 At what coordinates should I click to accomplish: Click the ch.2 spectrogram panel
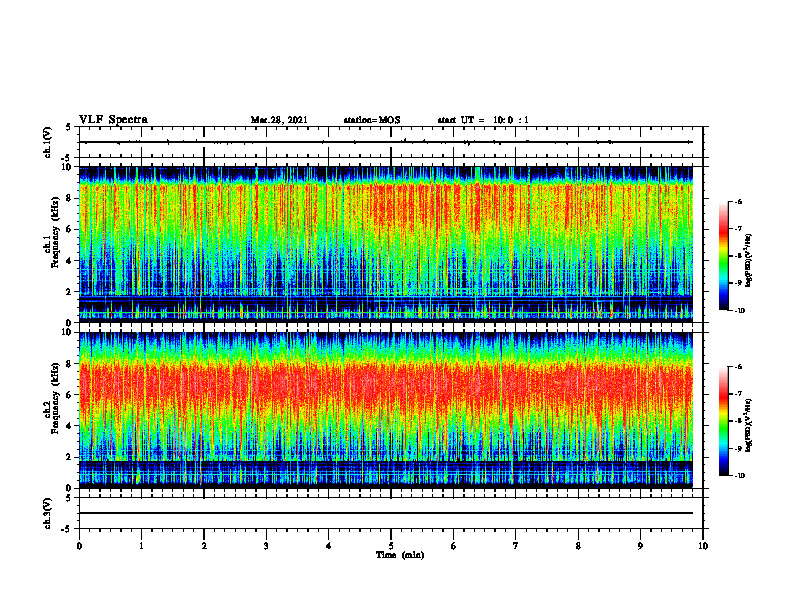pyautogui.click(x=386, y=410)
